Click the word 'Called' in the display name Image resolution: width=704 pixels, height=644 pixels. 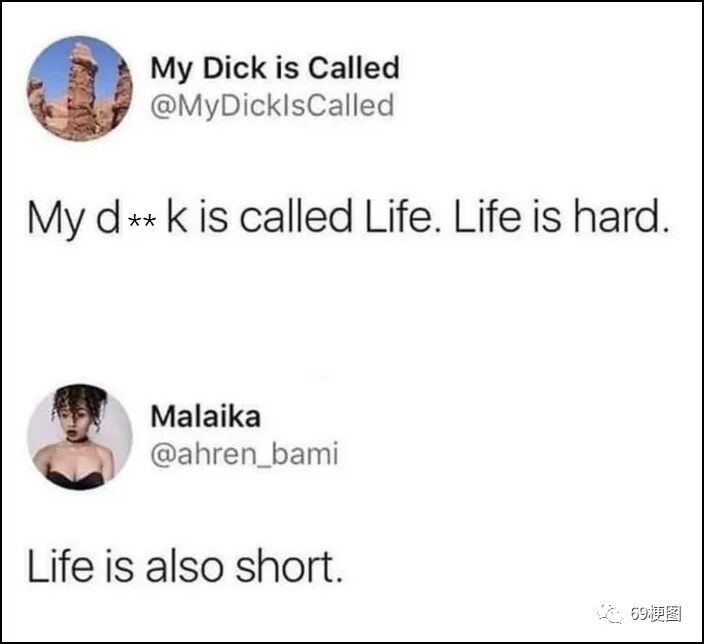point(353,67)
